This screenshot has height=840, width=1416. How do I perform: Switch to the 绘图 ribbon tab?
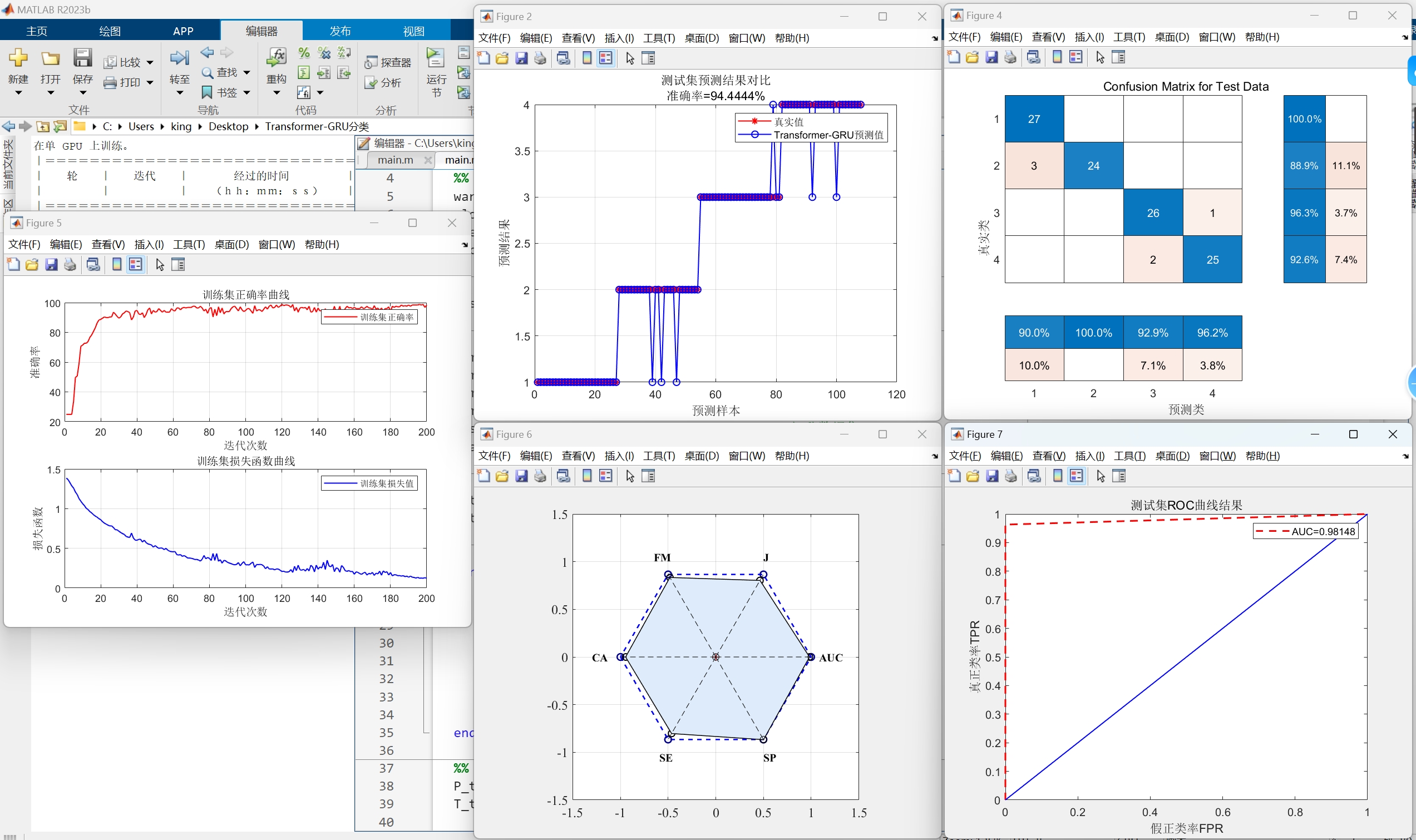110,31
